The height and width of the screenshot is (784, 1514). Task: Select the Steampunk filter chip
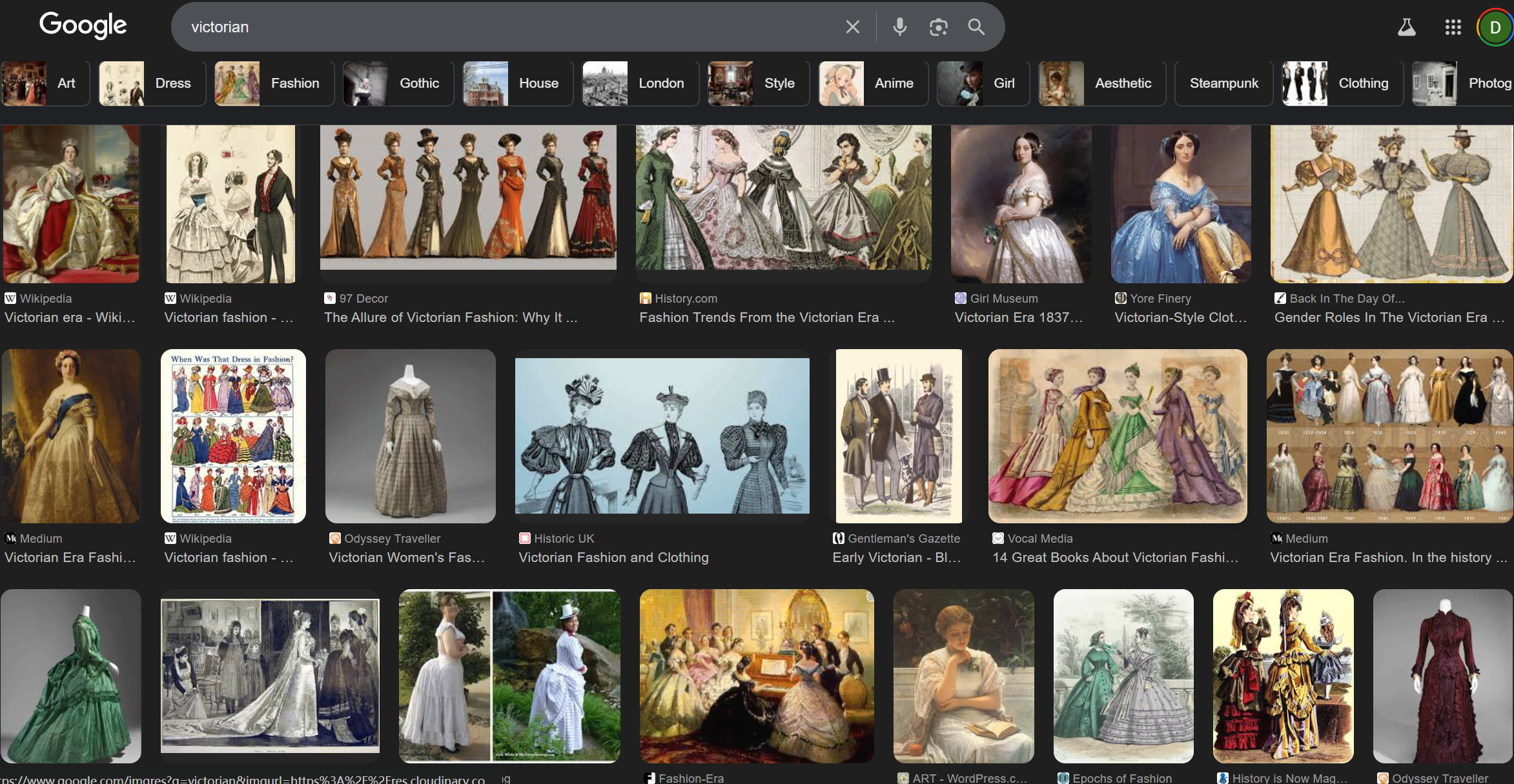point(1223,83)
